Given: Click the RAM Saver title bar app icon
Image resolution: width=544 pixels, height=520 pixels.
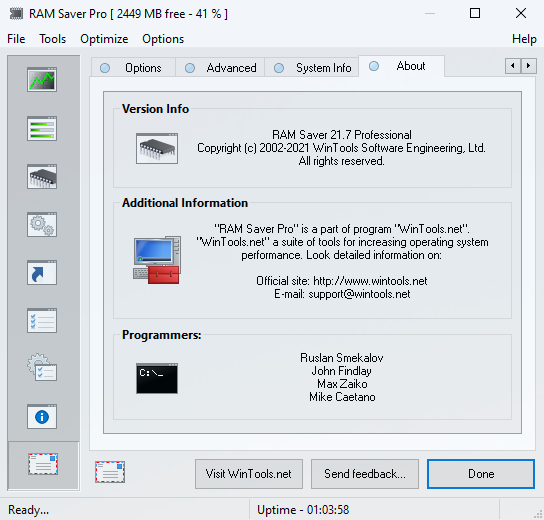Looking at the screenshot, I should tap(16, 14).
